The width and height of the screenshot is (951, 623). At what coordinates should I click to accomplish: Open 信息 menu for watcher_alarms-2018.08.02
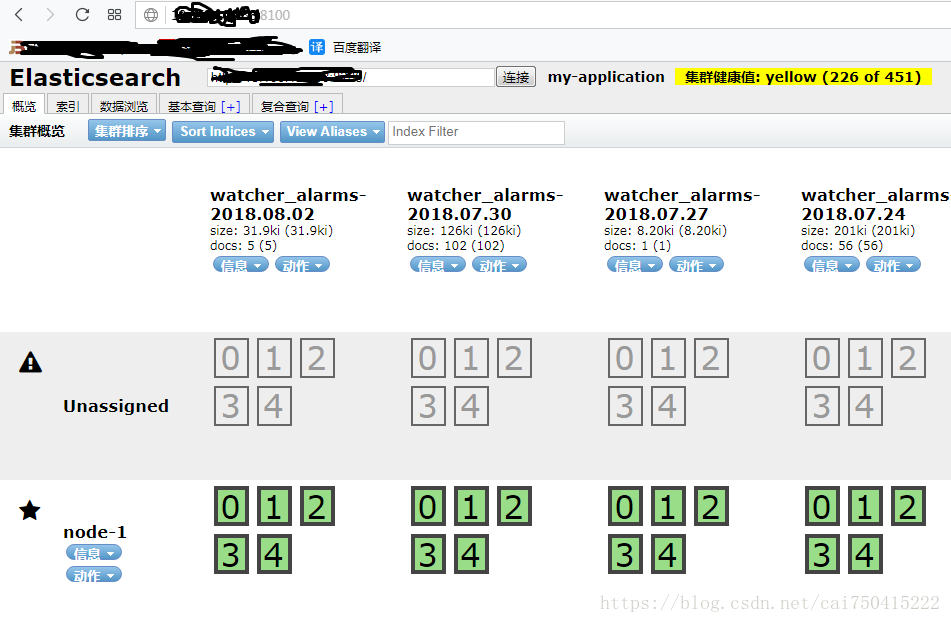click(241, 265)
